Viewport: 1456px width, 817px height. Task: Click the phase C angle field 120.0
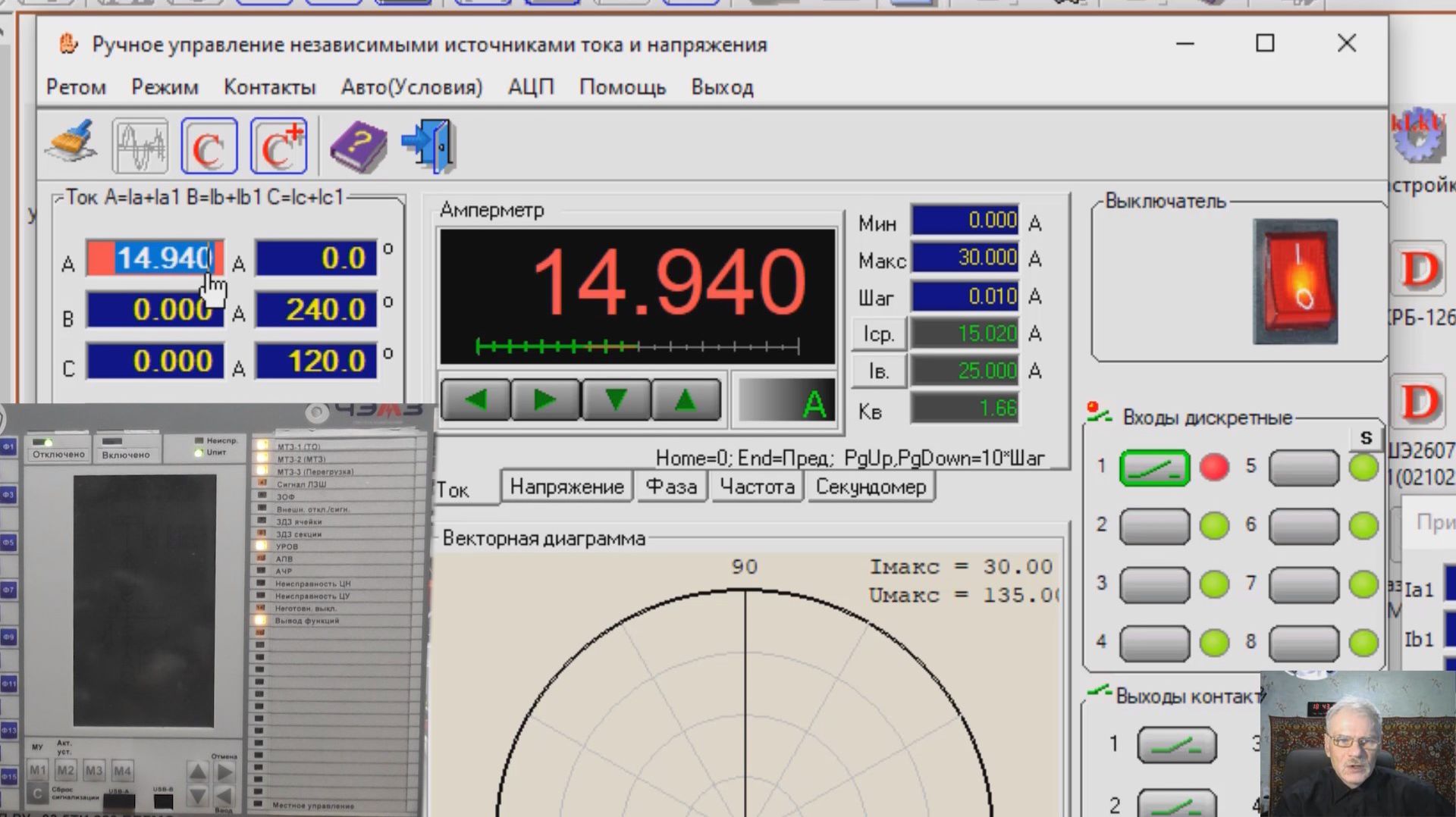point(316,362)
